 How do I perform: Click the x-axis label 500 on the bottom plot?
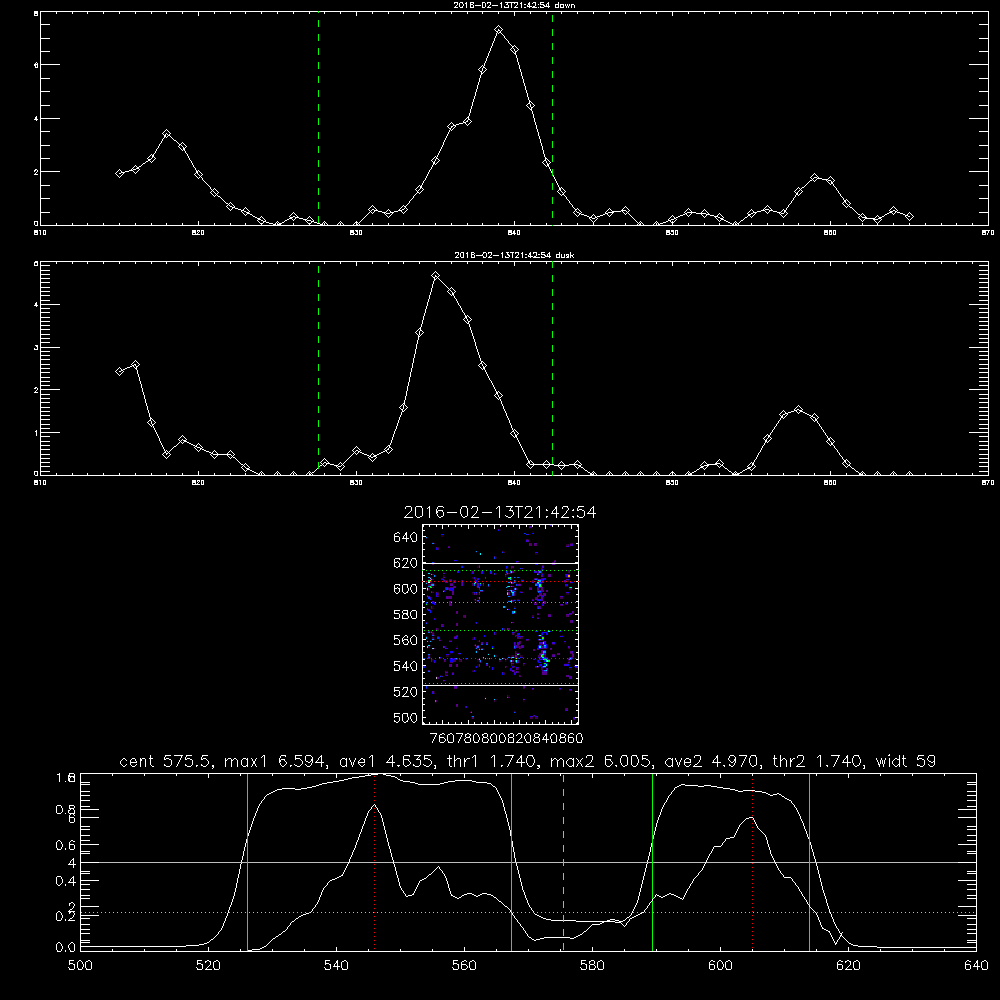tap(80, 966)
